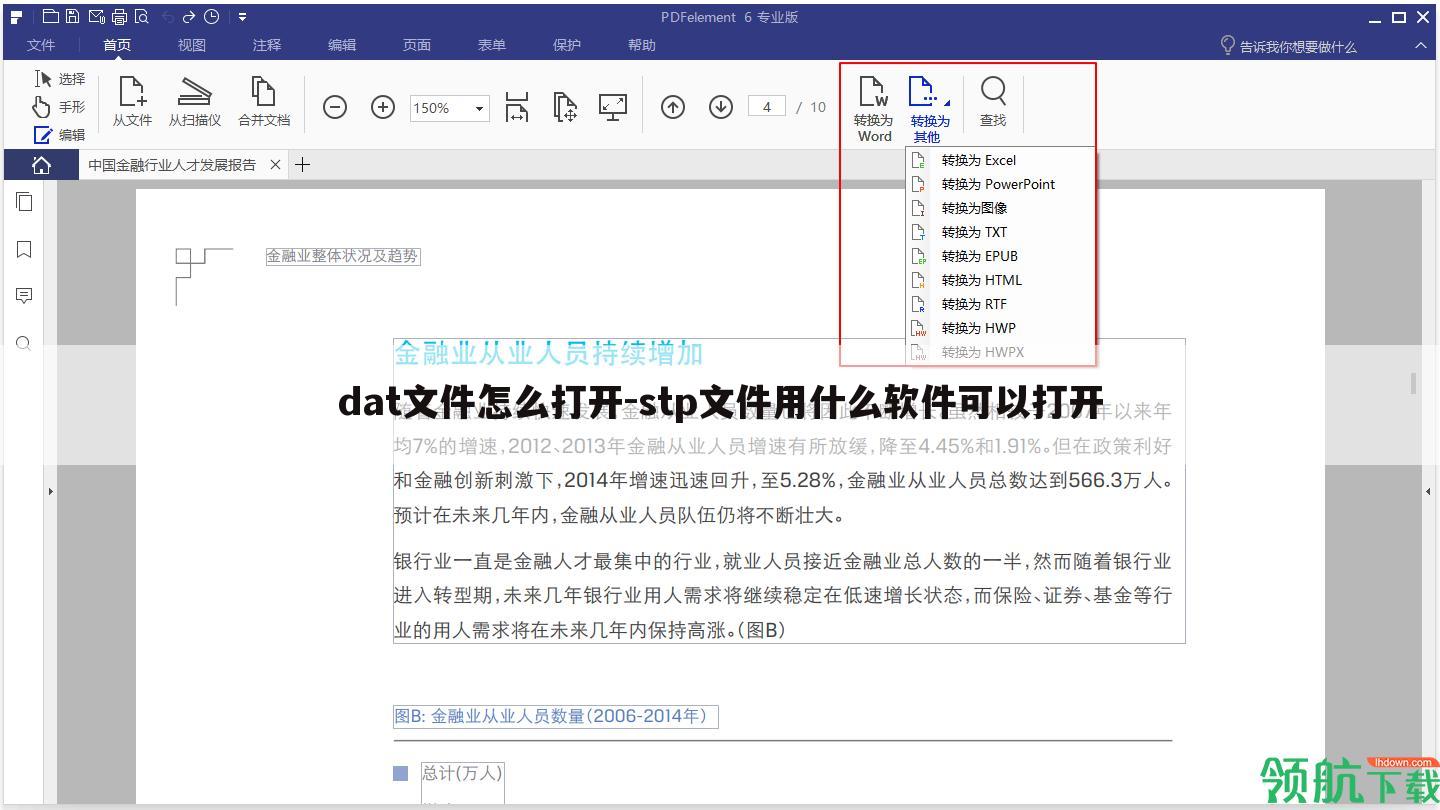Click 转换为其他 dropdown button

(930, 108)
